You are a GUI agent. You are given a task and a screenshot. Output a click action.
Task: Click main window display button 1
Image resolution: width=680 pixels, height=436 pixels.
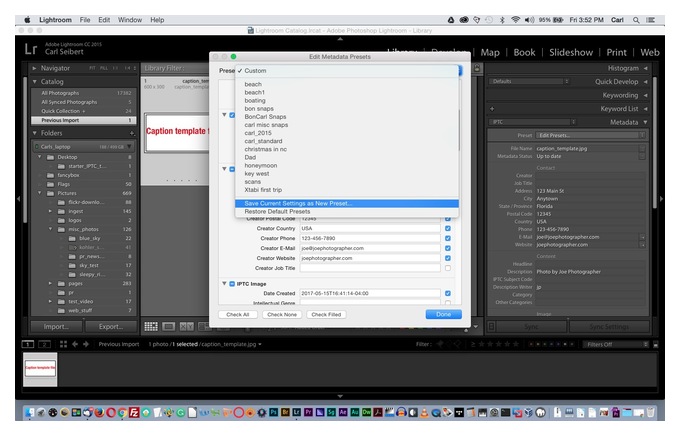(x=28, y=344)
